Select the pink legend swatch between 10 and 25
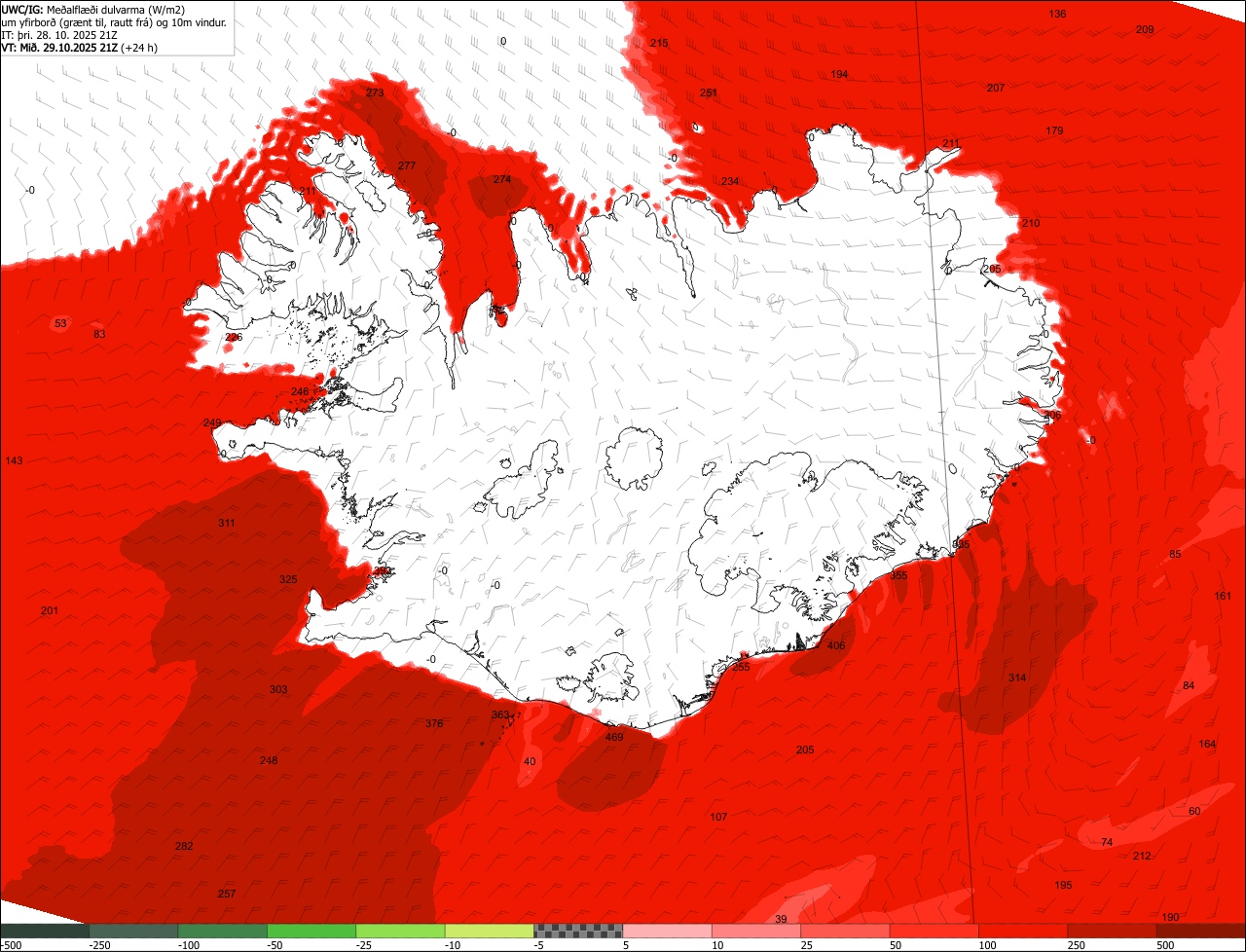 point(756,931)
